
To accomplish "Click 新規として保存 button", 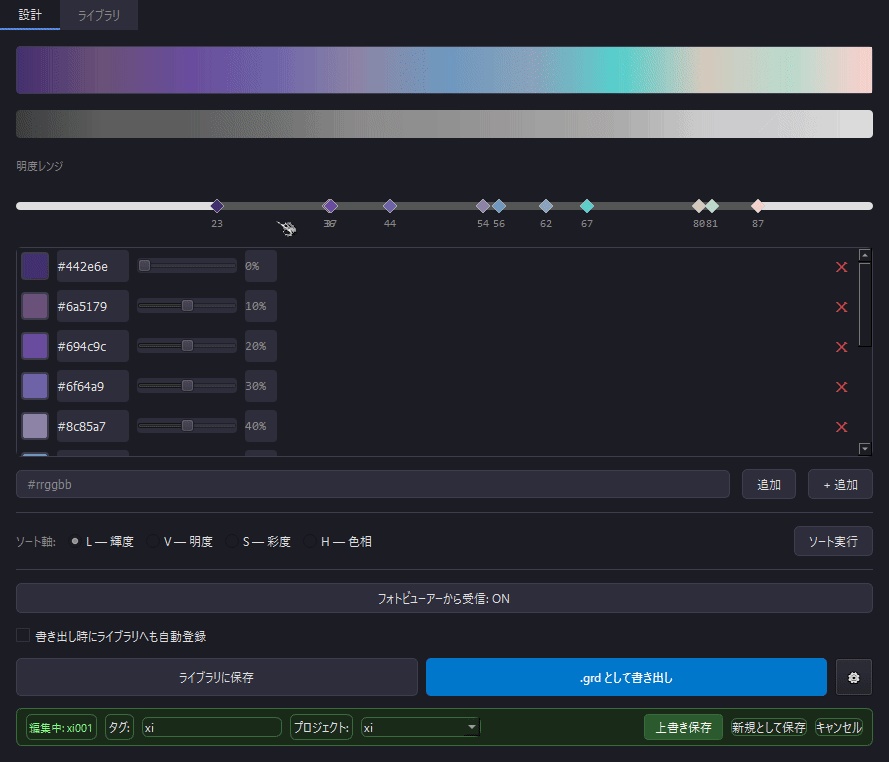I will pyautogui.click(x=768, y=727).
